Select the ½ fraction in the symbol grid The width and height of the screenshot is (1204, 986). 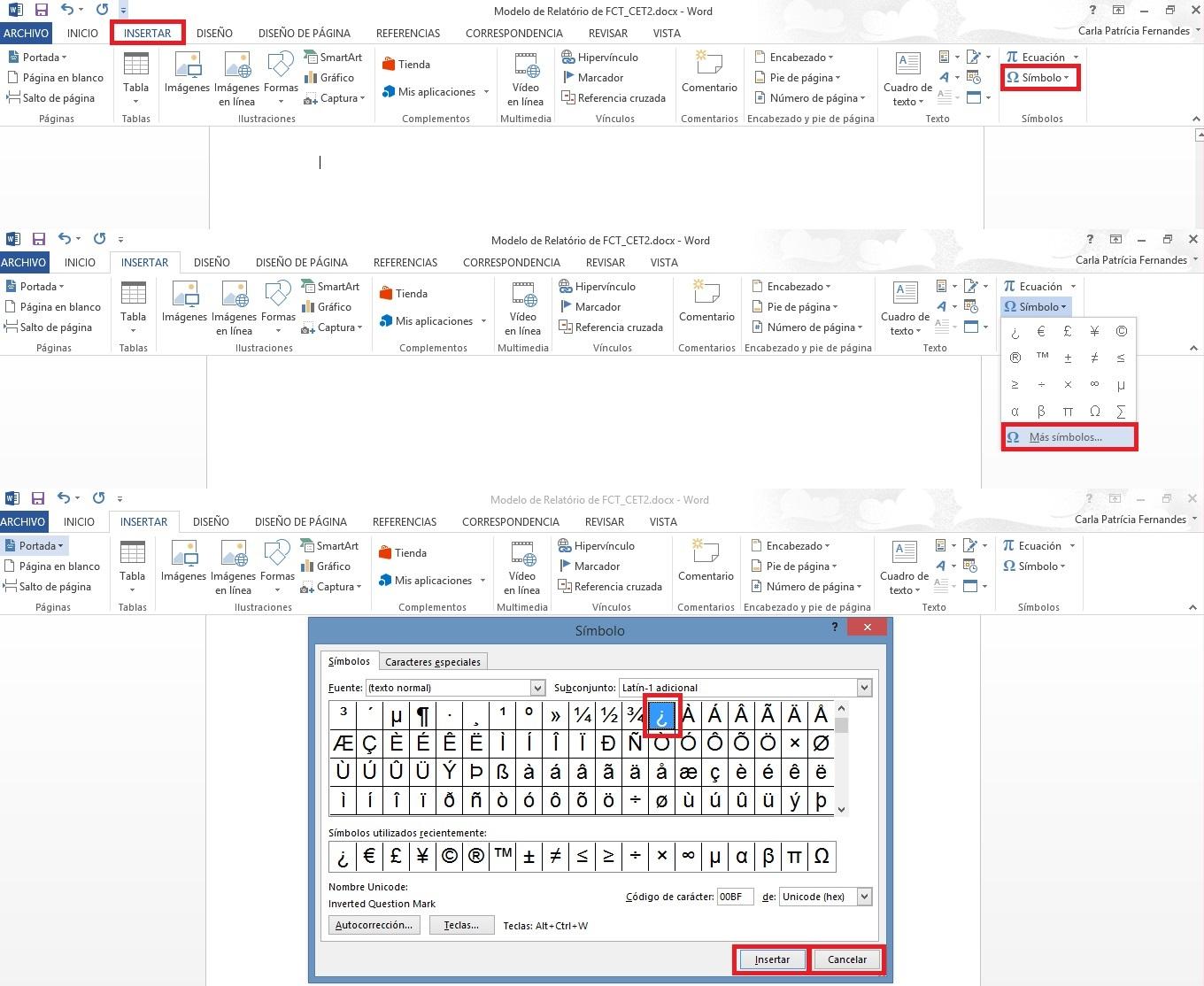tap(608, 715)
